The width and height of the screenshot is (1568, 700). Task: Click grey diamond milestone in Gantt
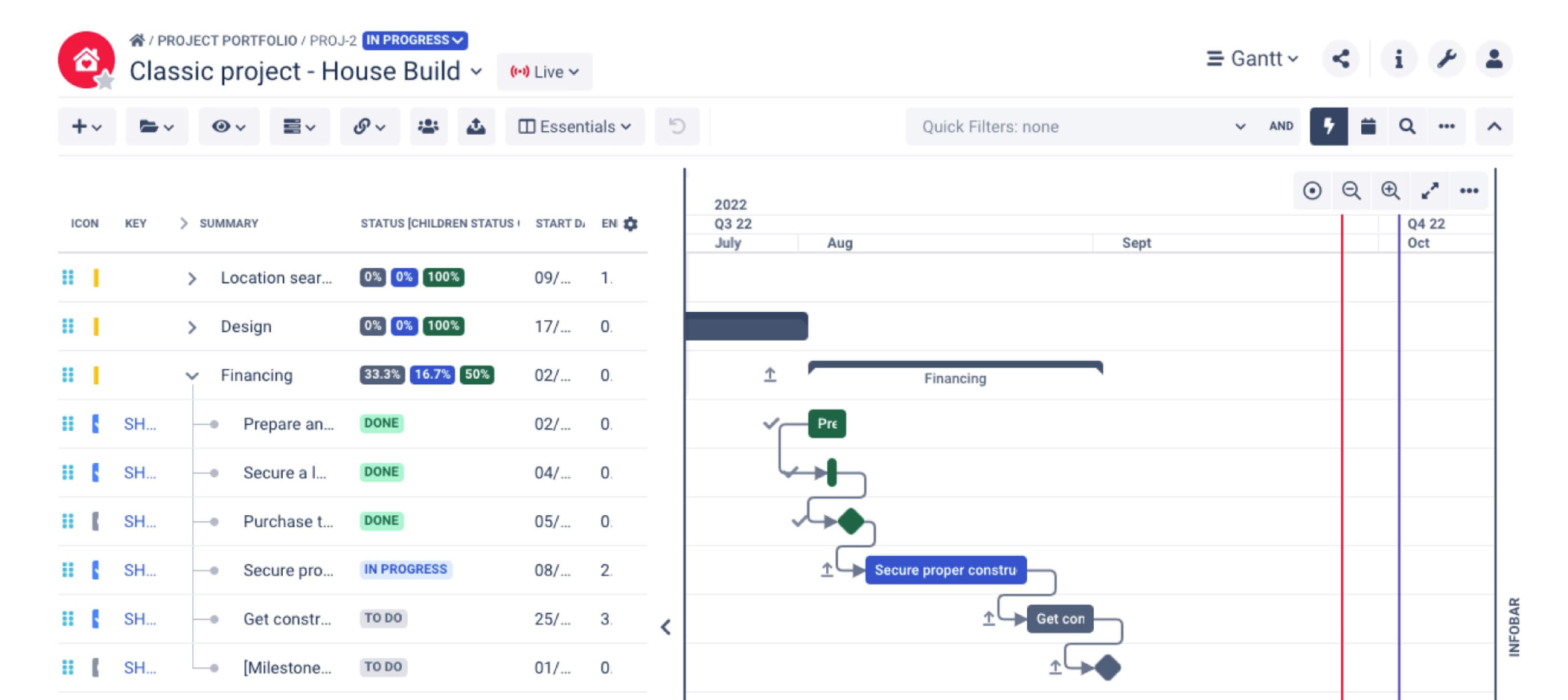coord(1107,668)
